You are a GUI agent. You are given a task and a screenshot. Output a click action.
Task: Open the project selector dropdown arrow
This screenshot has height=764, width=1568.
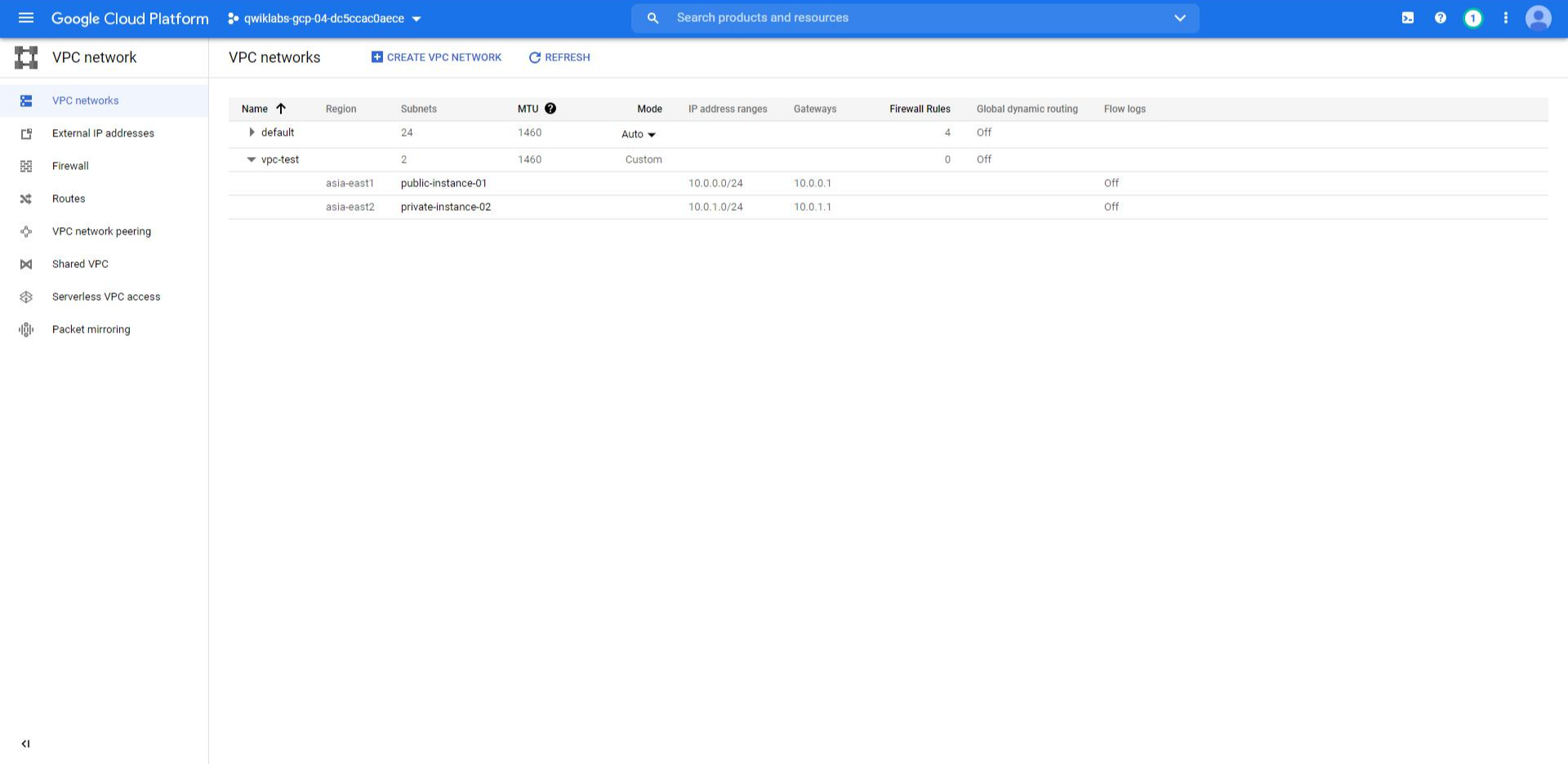pyautogui.click(x=416, y=19)
